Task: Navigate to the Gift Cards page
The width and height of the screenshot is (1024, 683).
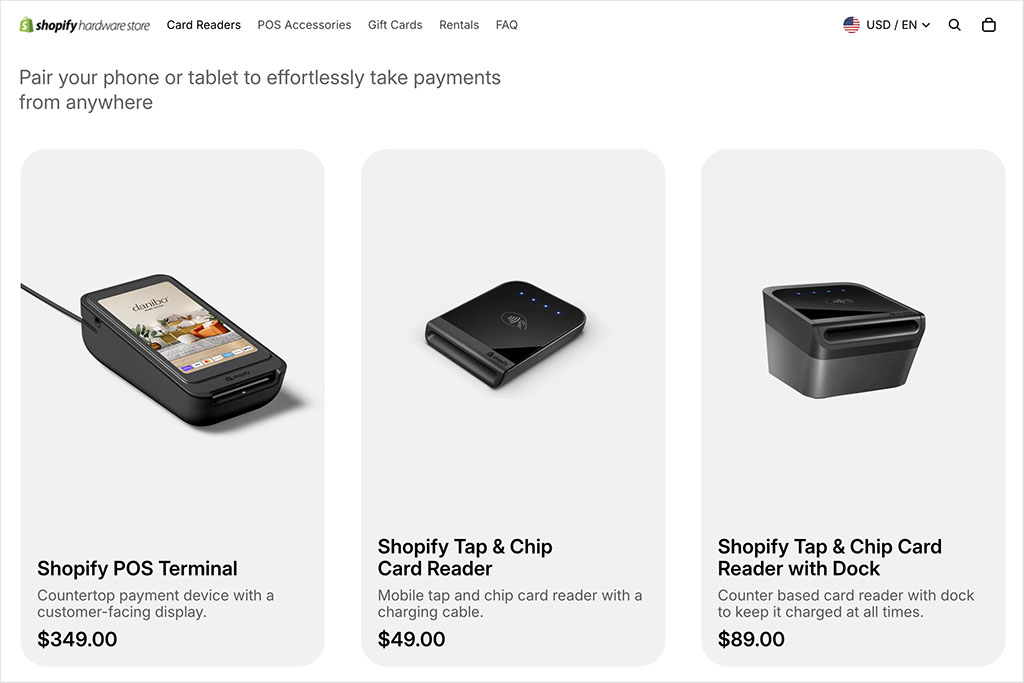Action: click(x=395, y=24)
